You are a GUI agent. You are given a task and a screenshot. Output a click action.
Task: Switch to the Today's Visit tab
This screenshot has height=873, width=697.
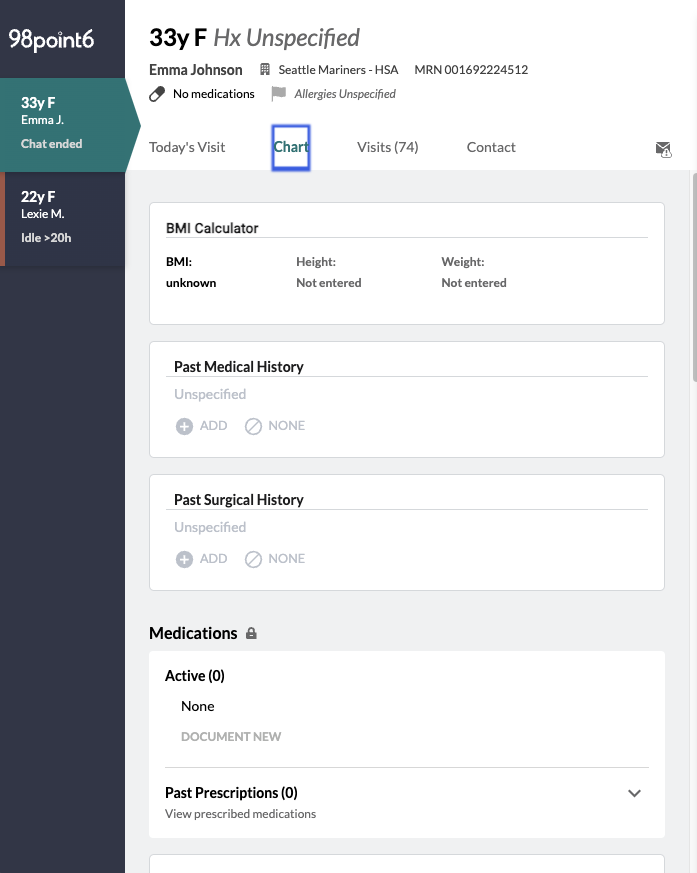point(187,147)
